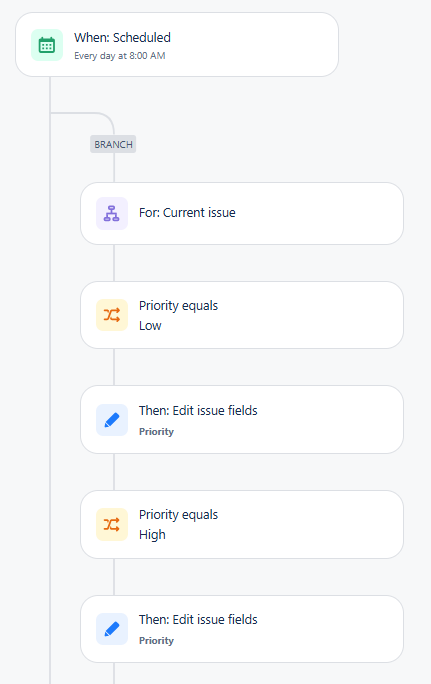The width and height of the screenshot is (431, 684).
Task: Click the pencil icon below the High condition
Action: tap(112, 629)
